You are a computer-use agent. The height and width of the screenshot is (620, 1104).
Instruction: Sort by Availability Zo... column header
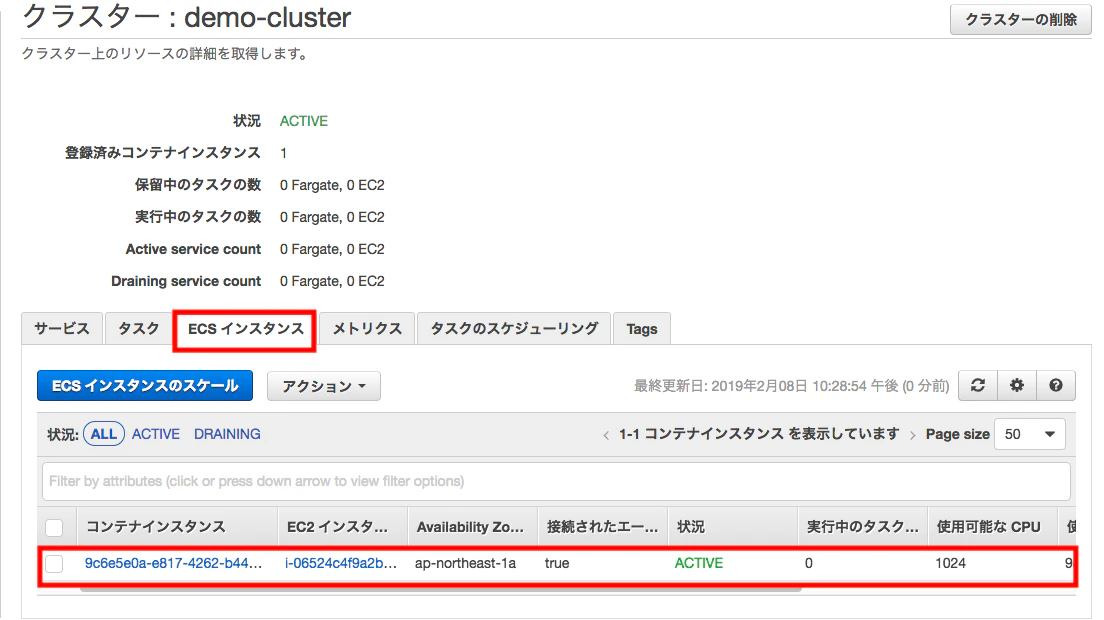point(470,527)
